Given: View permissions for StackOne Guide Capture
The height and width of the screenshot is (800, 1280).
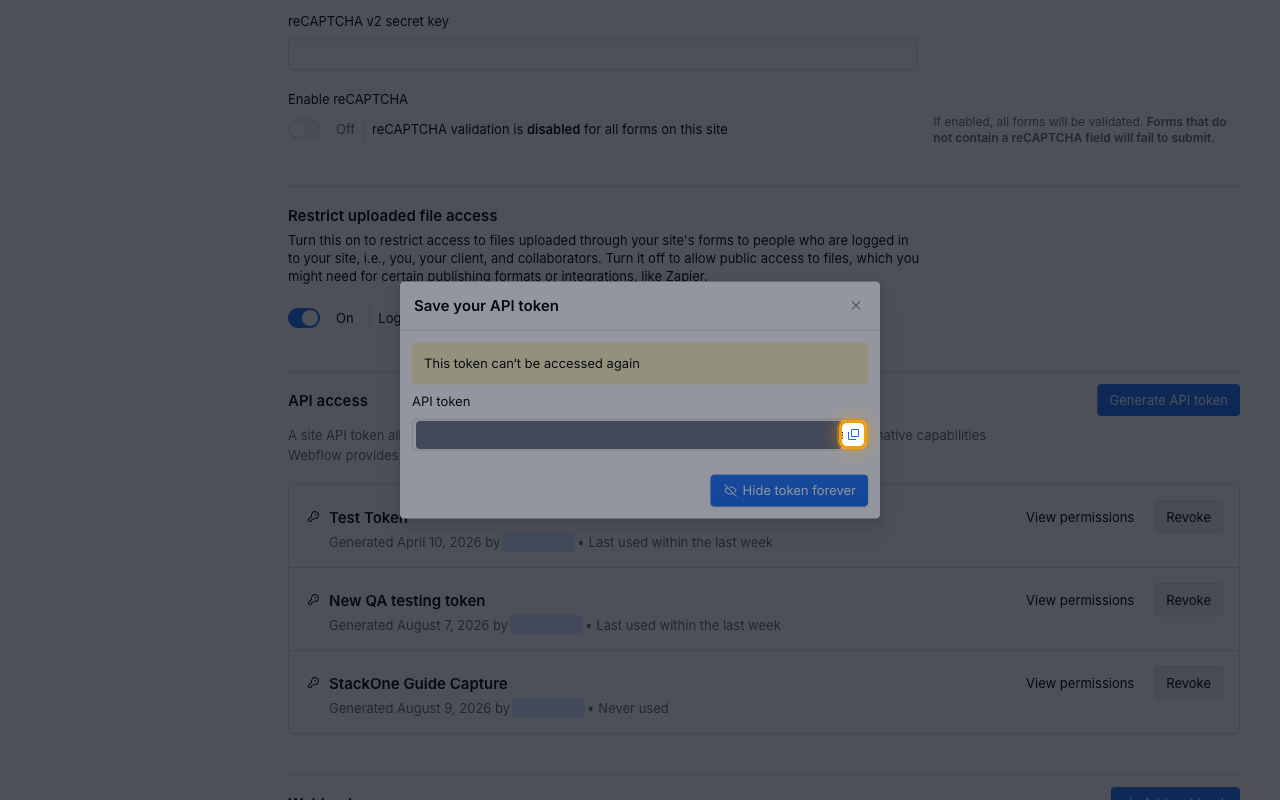Looking at the screenshot, I should click(1080, 683).
